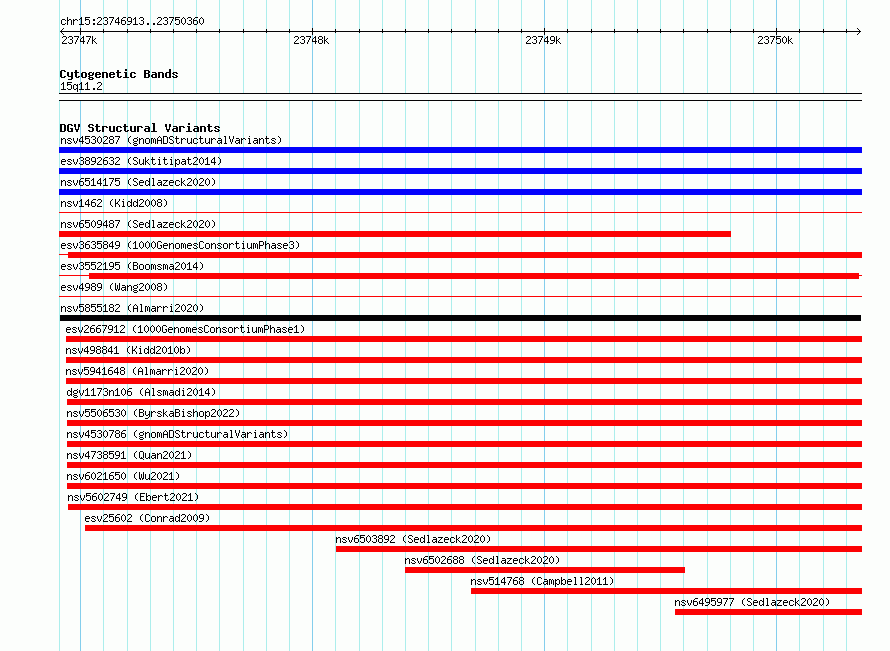Click the DGV Structural Variants track title

tap(140, 128)
